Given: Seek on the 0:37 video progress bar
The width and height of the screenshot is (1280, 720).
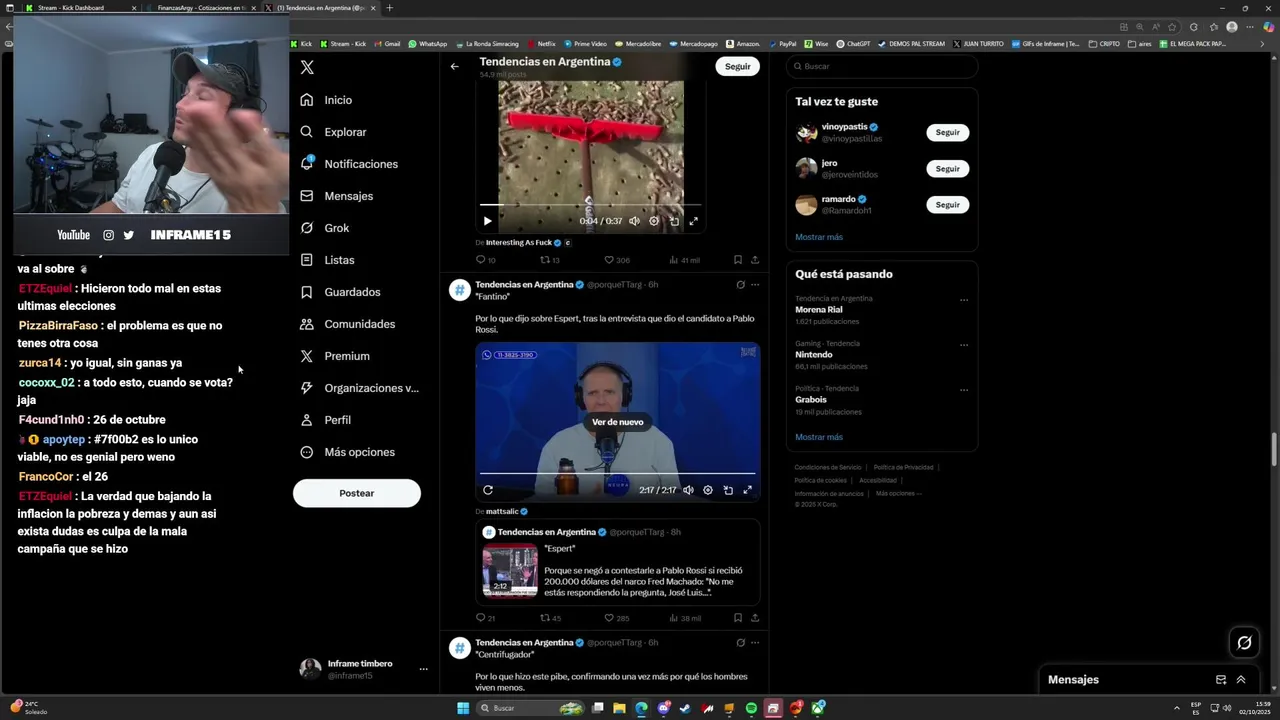Looking at the screenshot, I should [x=590, y=206].
